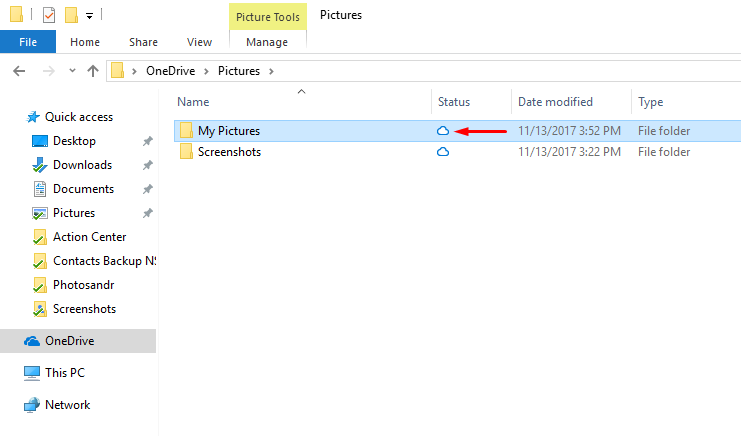741x436 pixels.
Task: Select Quick access in the navigation pane
Action: coord(79,117)
